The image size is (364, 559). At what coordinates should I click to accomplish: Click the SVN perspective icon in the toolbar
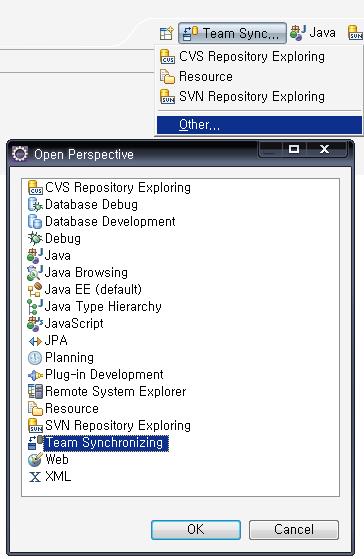tap(355, 33)
